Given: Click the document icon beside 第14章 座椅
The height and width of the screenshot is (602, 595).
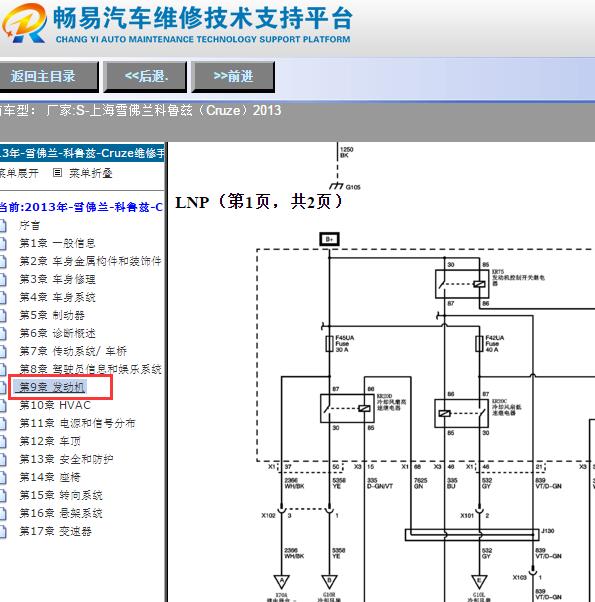Looking at the screenshot, I should (x=3, y=478).
